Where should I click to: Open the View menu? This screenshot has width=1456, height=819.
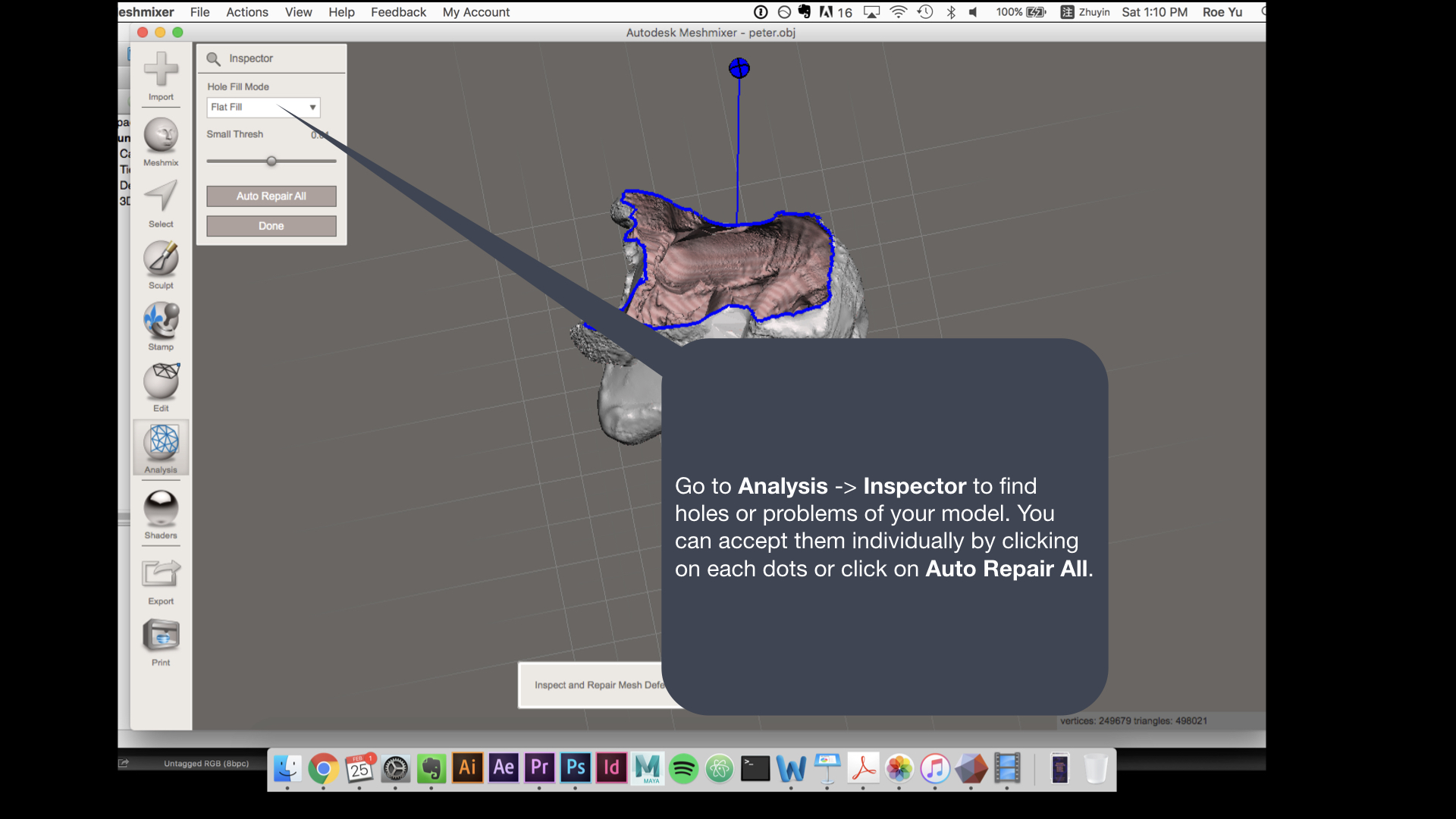[x=298, y=12]
